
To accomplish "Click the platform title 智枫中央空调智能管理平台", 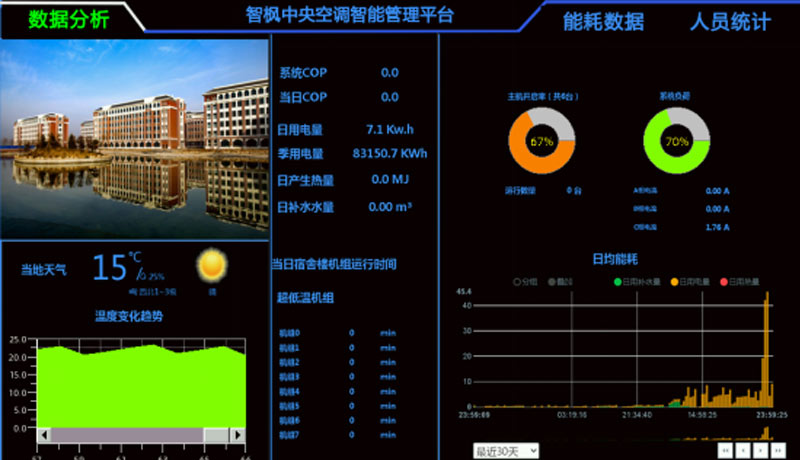I will click(x=350, y=15).
